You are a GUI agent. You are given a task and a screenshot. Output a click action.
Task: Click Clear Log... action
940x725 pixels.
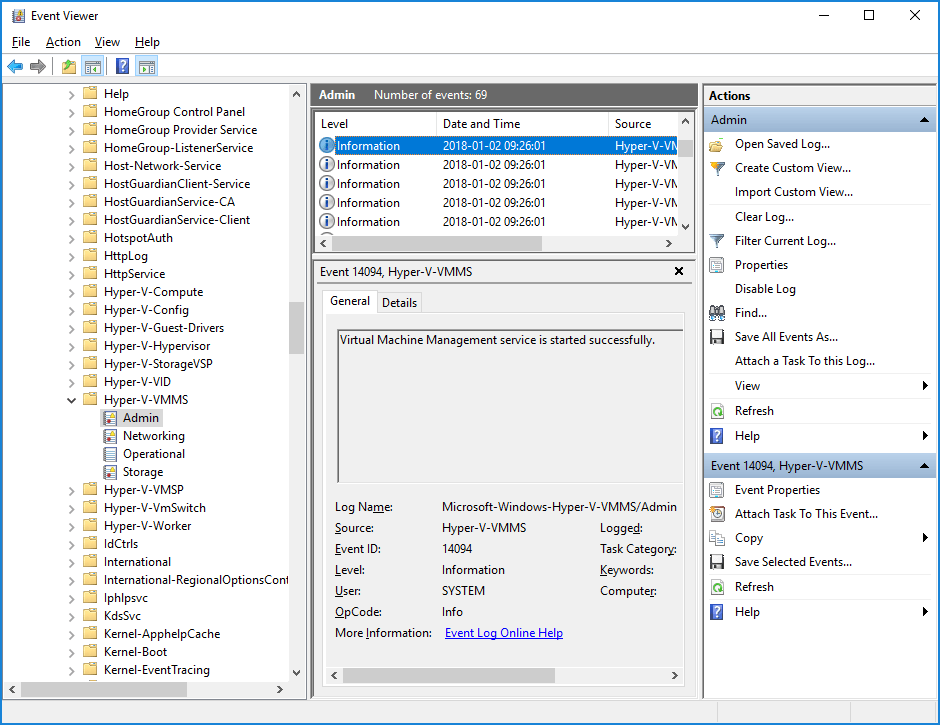764,217
